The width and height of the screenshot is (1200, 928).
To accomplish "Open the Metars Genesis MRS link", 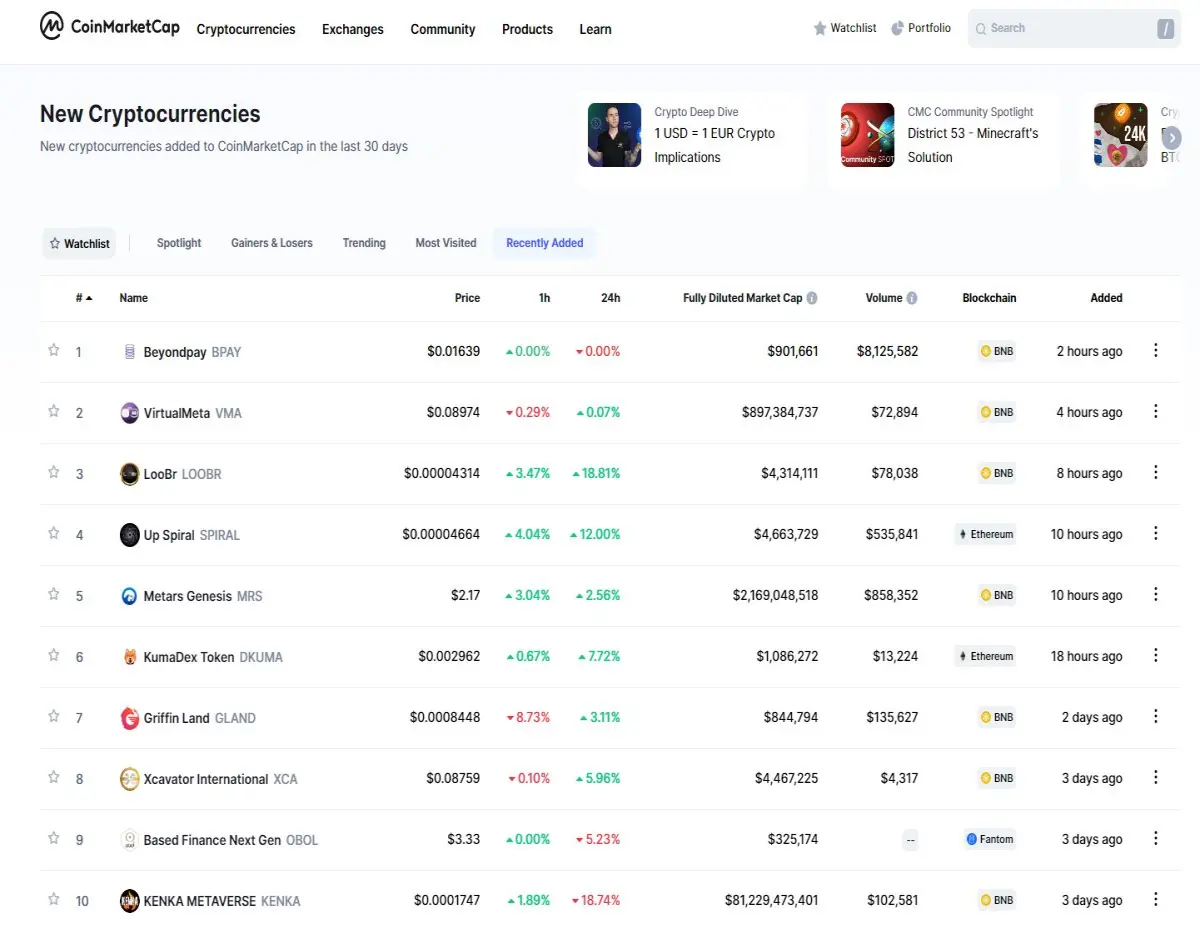I will [x=203, y=596].
